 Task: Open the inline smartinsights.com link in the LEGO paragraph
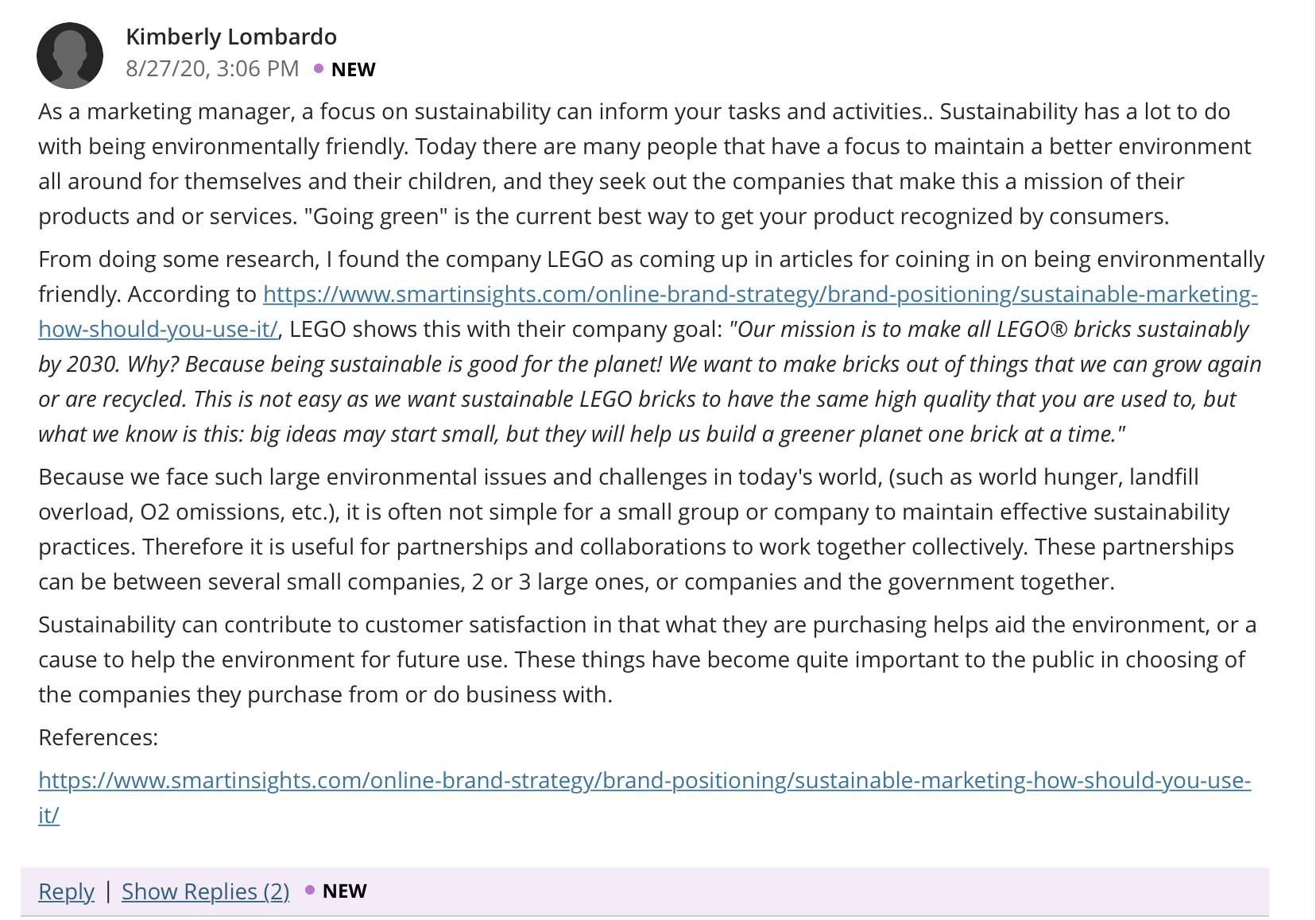[x=761, y=295]
